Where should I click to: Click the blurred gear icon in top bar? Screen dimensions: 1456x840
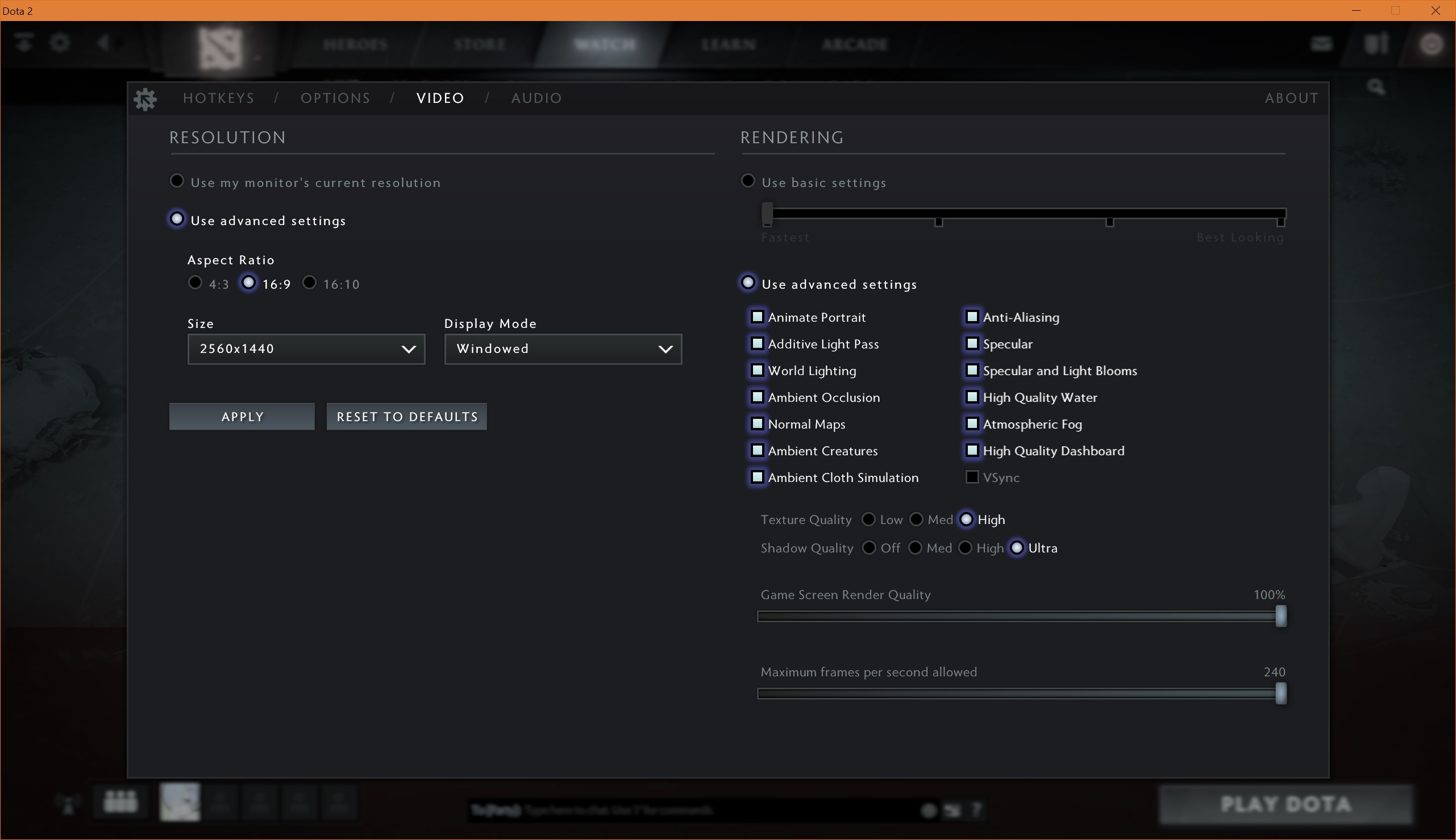tap(60, 43)
